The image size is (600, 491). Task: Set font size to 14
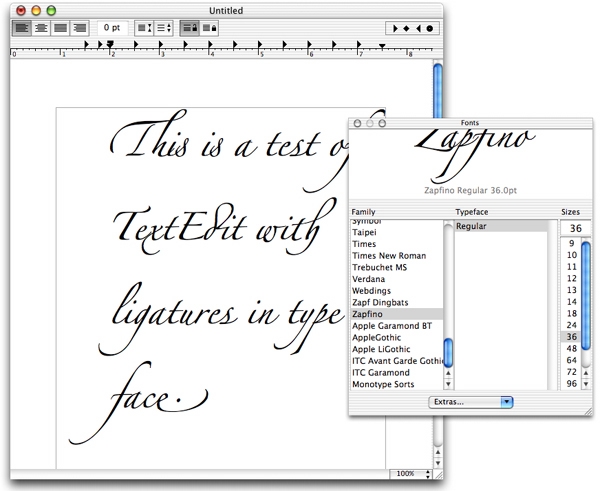(571, 302)
